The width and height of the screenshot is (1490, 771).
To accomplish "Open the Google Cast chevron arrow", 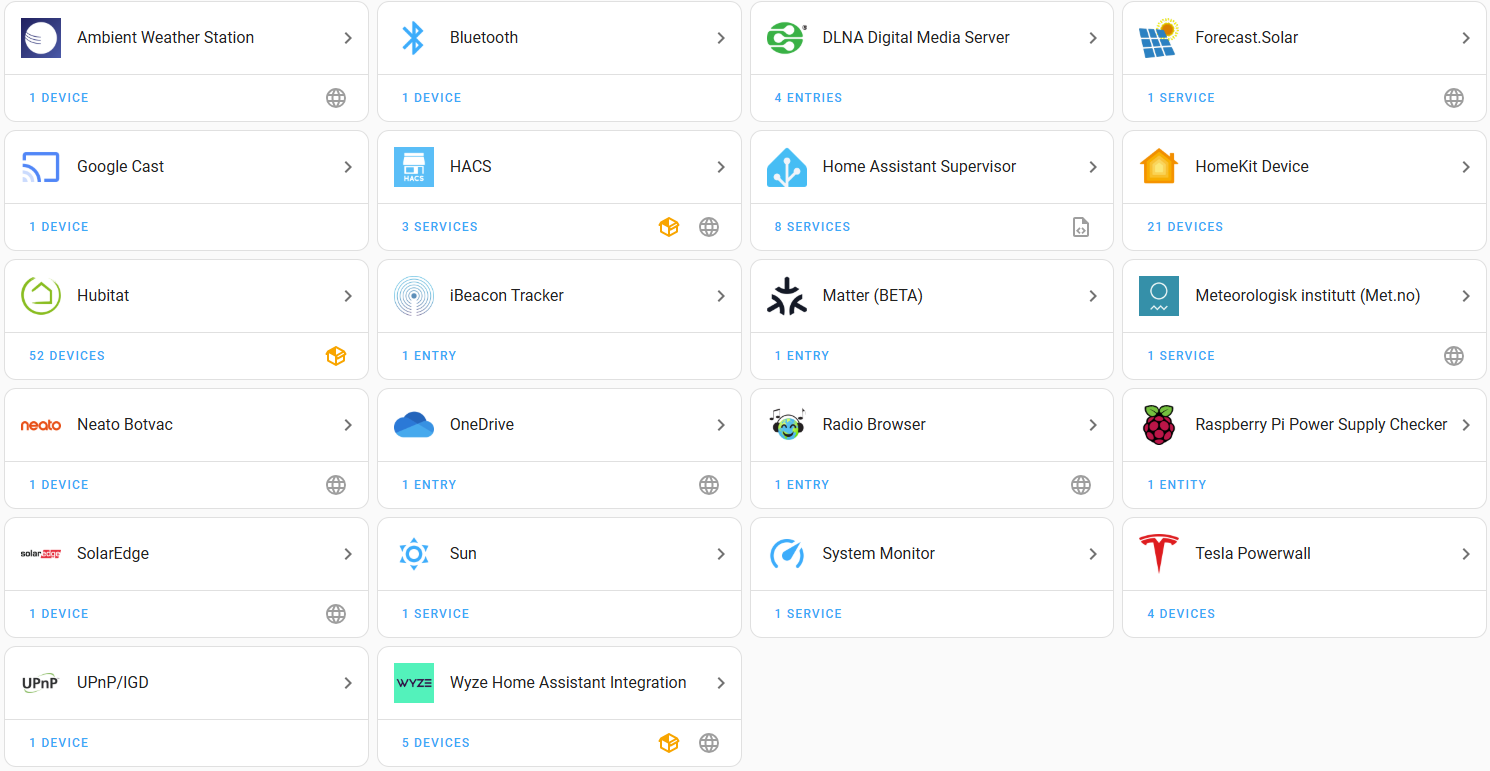I will (x=348, y=167).
